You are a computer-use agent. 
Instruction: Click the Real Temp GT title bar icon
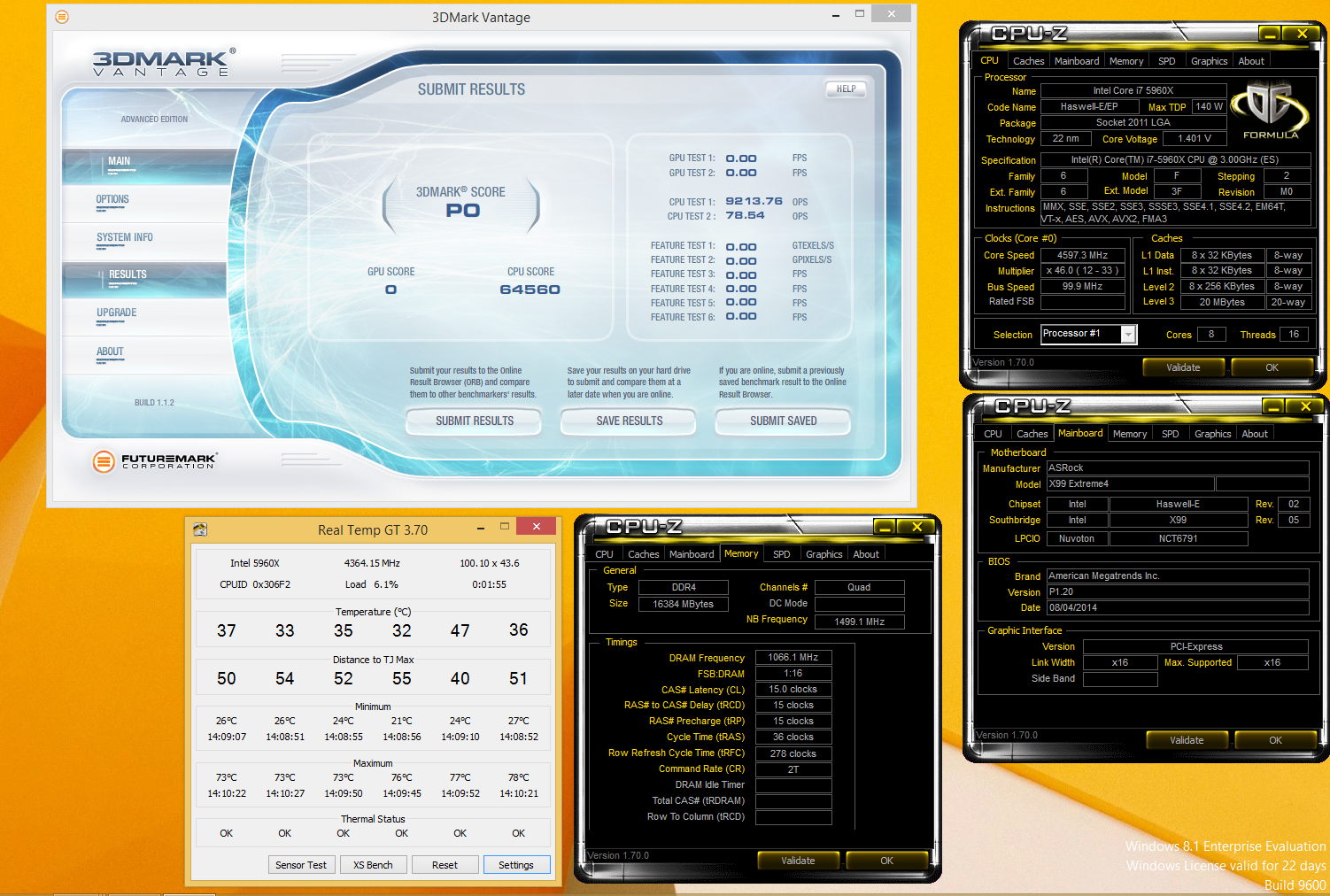pyautogui.click(x=200, y=529)
